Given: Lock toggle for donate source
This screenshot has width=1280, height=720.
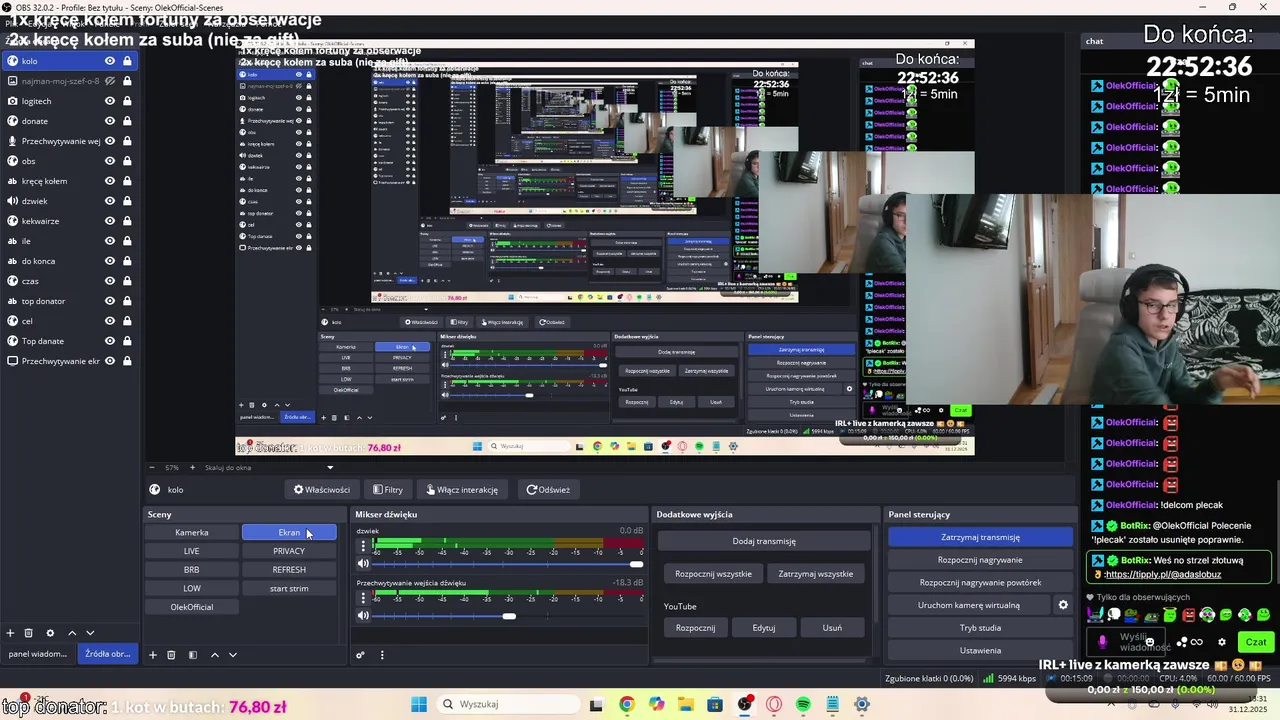Looking at the screenshot, I should [x=127, y=121].
